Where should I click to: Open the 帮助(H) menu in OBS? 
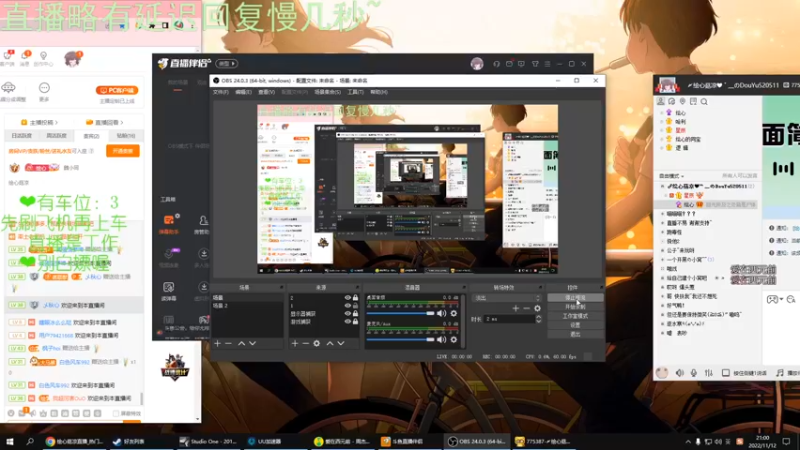point(379,92)
